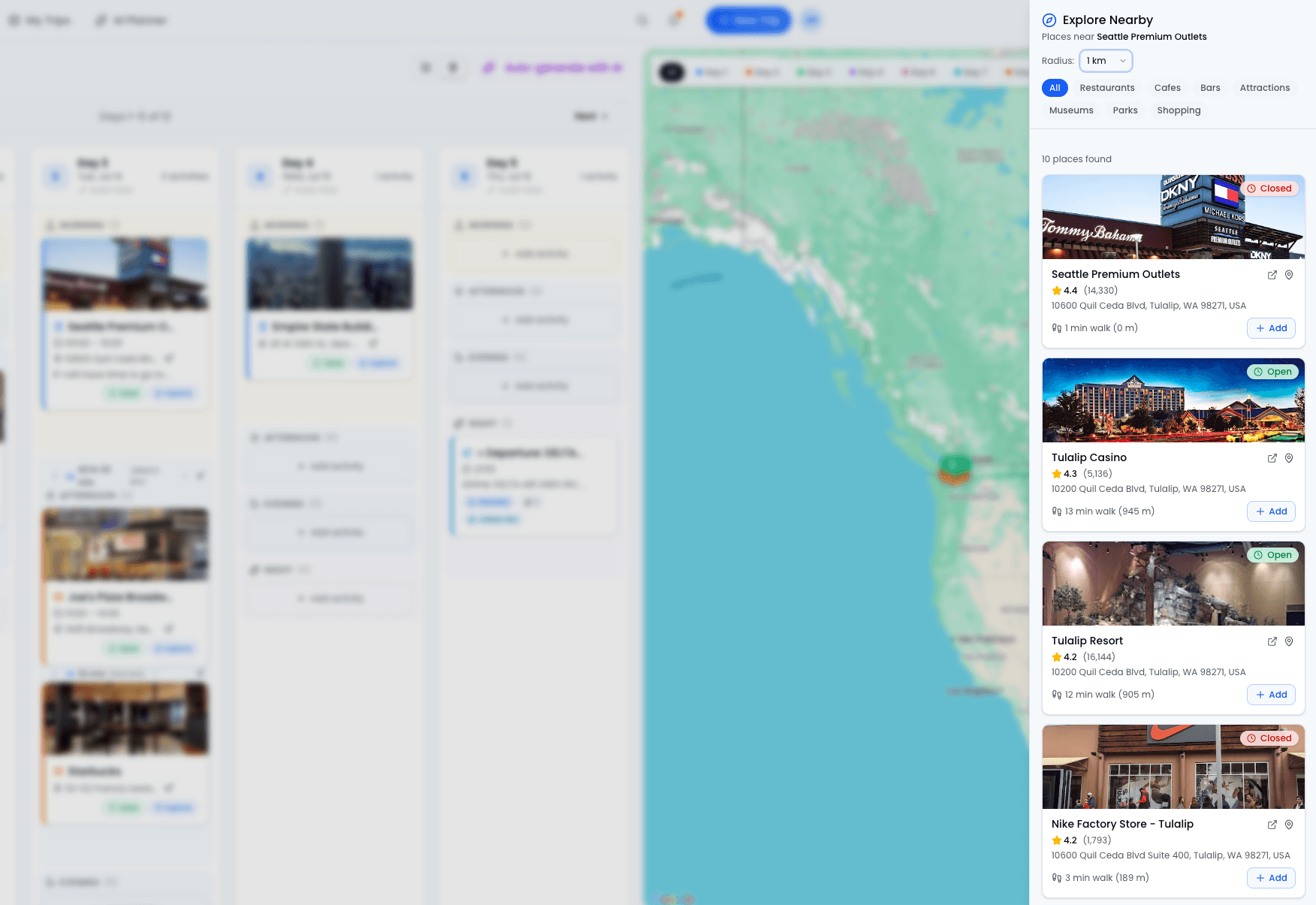Filter places by Bars
Screen dimensions: 1316x905
click(x=1210, y=88)
